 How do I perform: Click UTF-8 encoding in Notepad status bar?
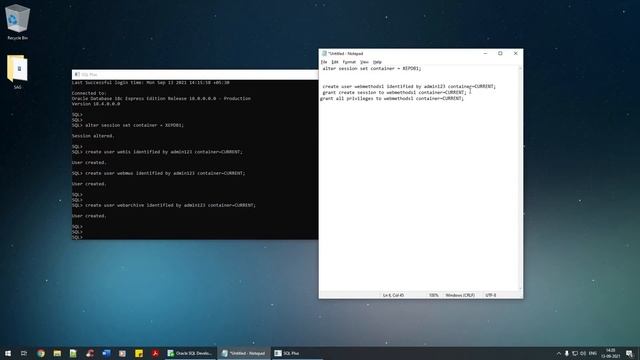[491, 295]
